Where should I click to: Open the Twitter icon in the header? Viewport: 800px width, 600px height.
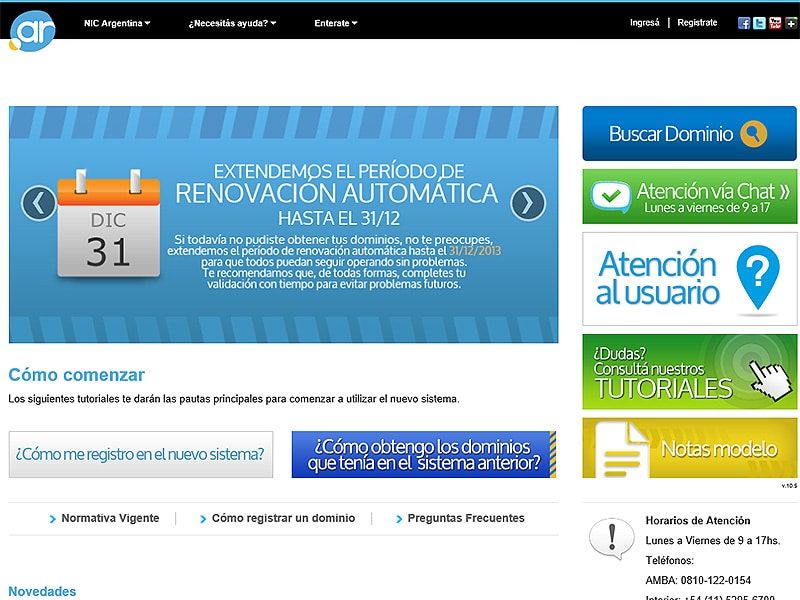pos(759,23)
